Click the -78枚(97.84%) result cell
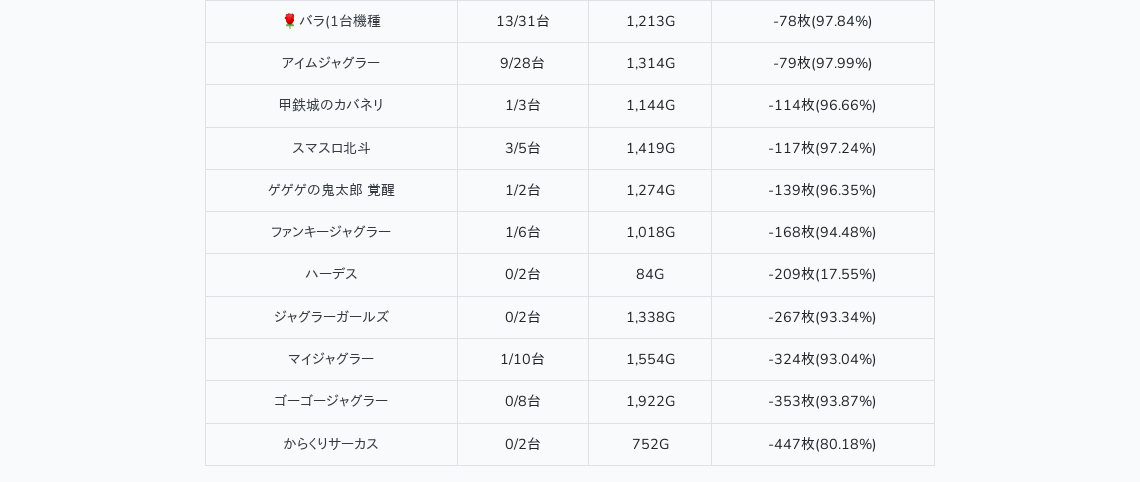The width and height of the screenshot is (1140, 482). click(822, 21)
